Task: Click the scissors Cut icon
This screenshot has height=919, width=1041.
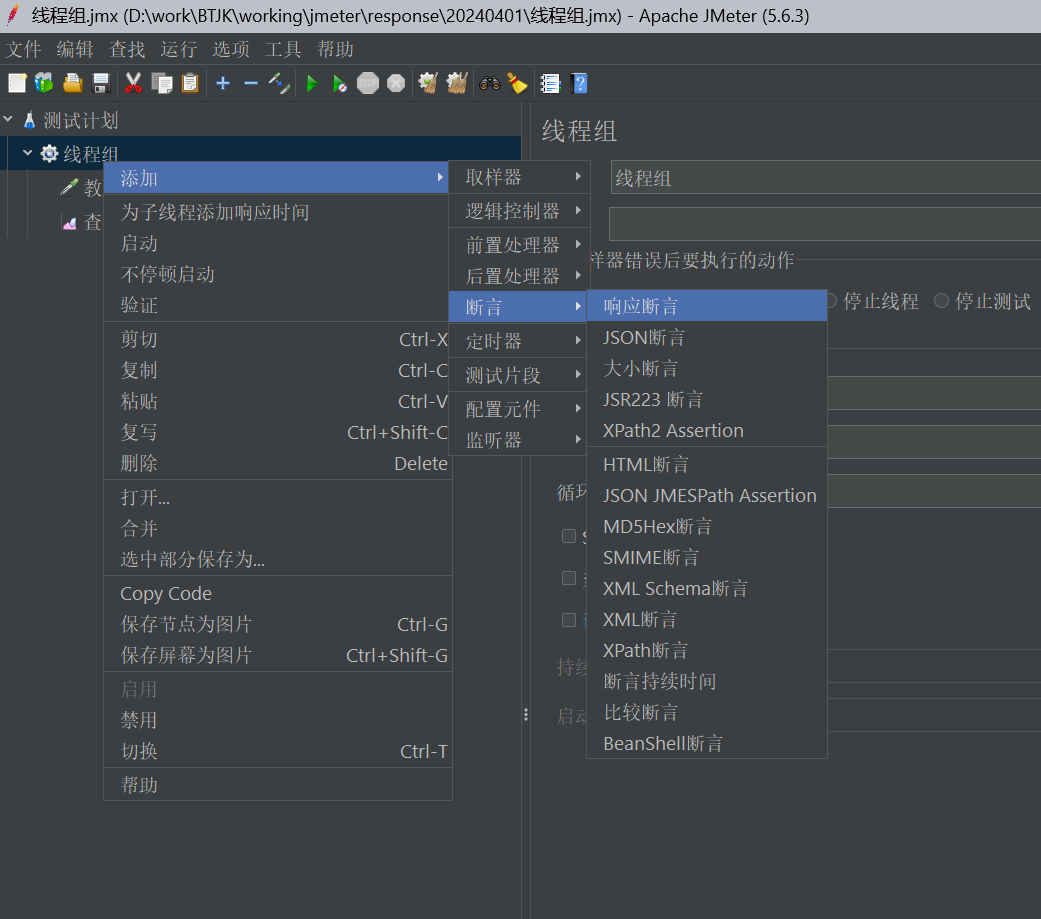Action: tap(133, 83)
